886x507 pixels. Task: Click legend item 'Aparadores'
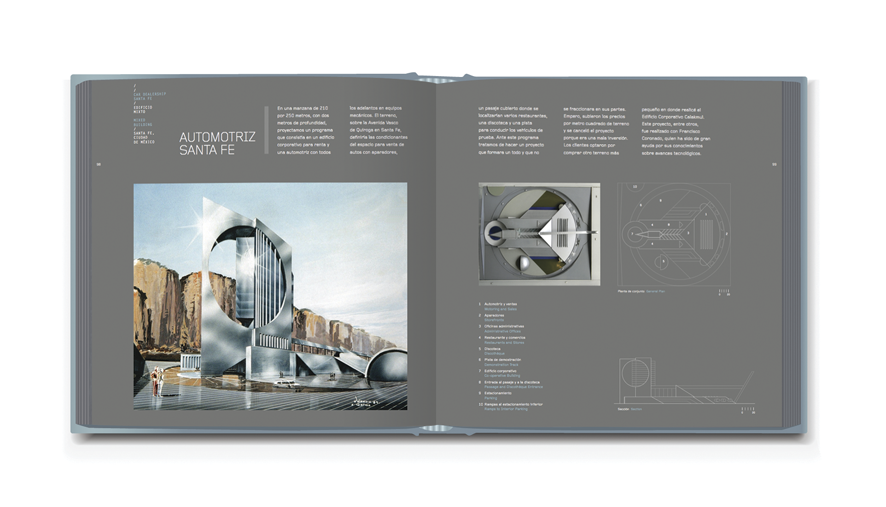tap(494, 315)
